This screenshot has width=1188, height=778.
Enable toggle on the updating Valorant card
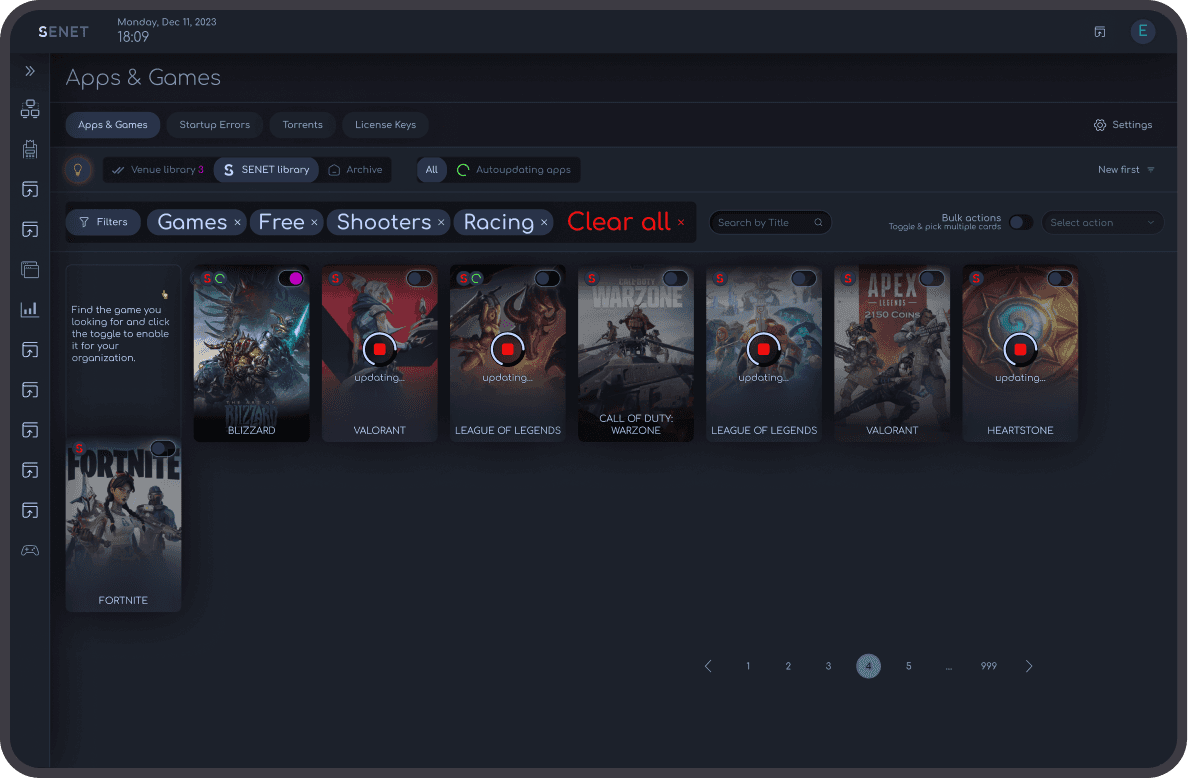419,278
